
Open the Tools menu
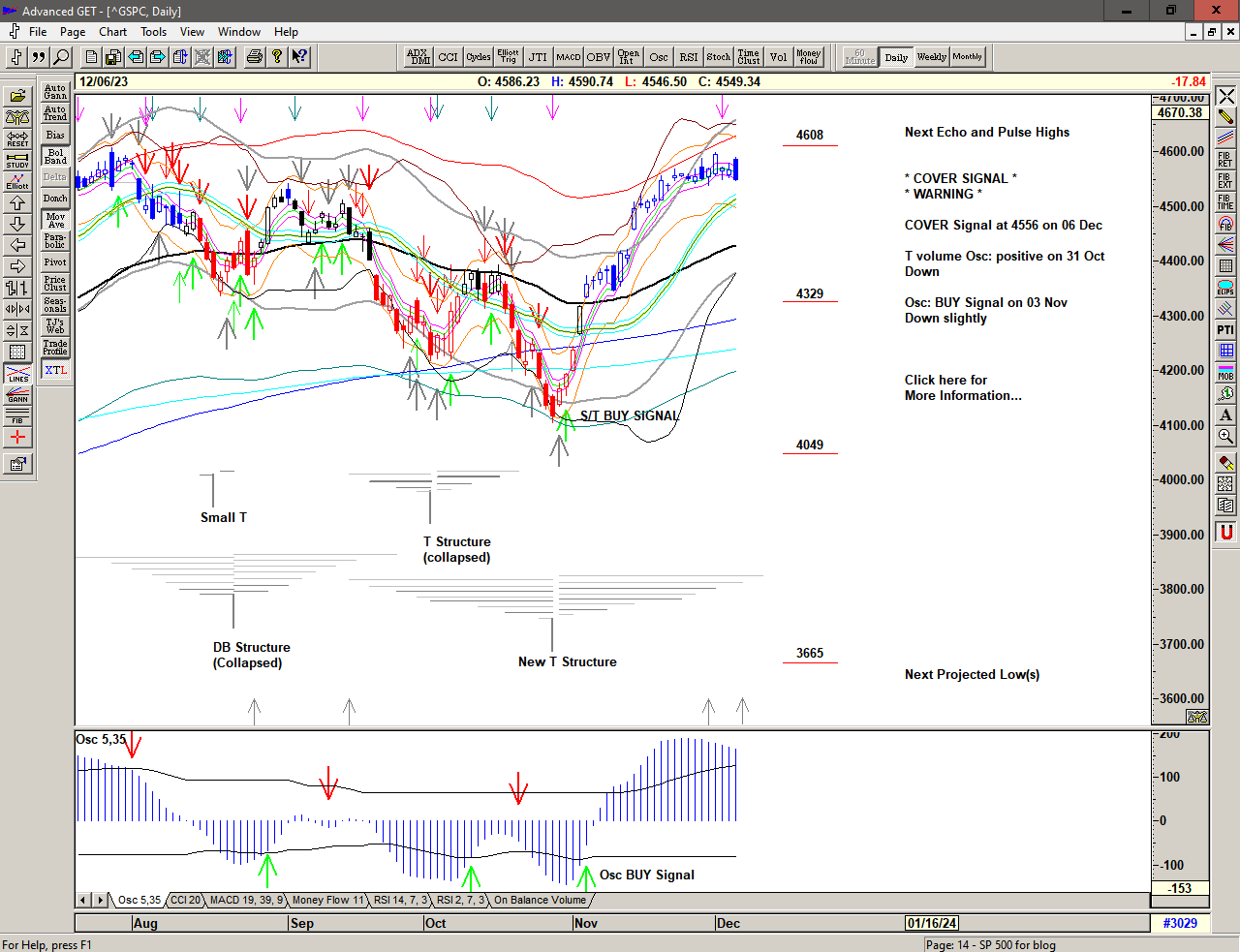pyautogui.click(x=153, y=32)
